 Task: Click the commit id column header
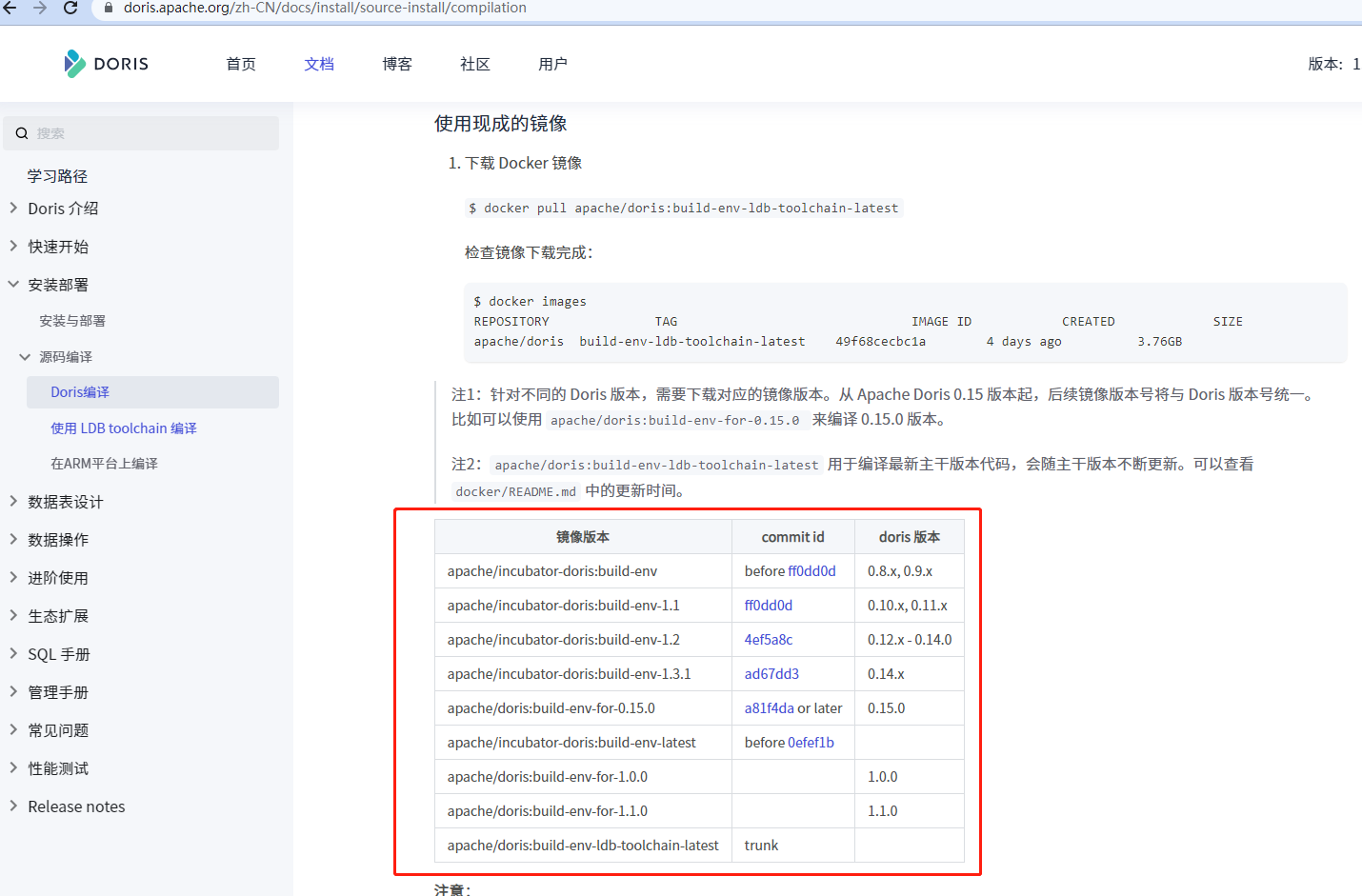(x=793, y=537)
